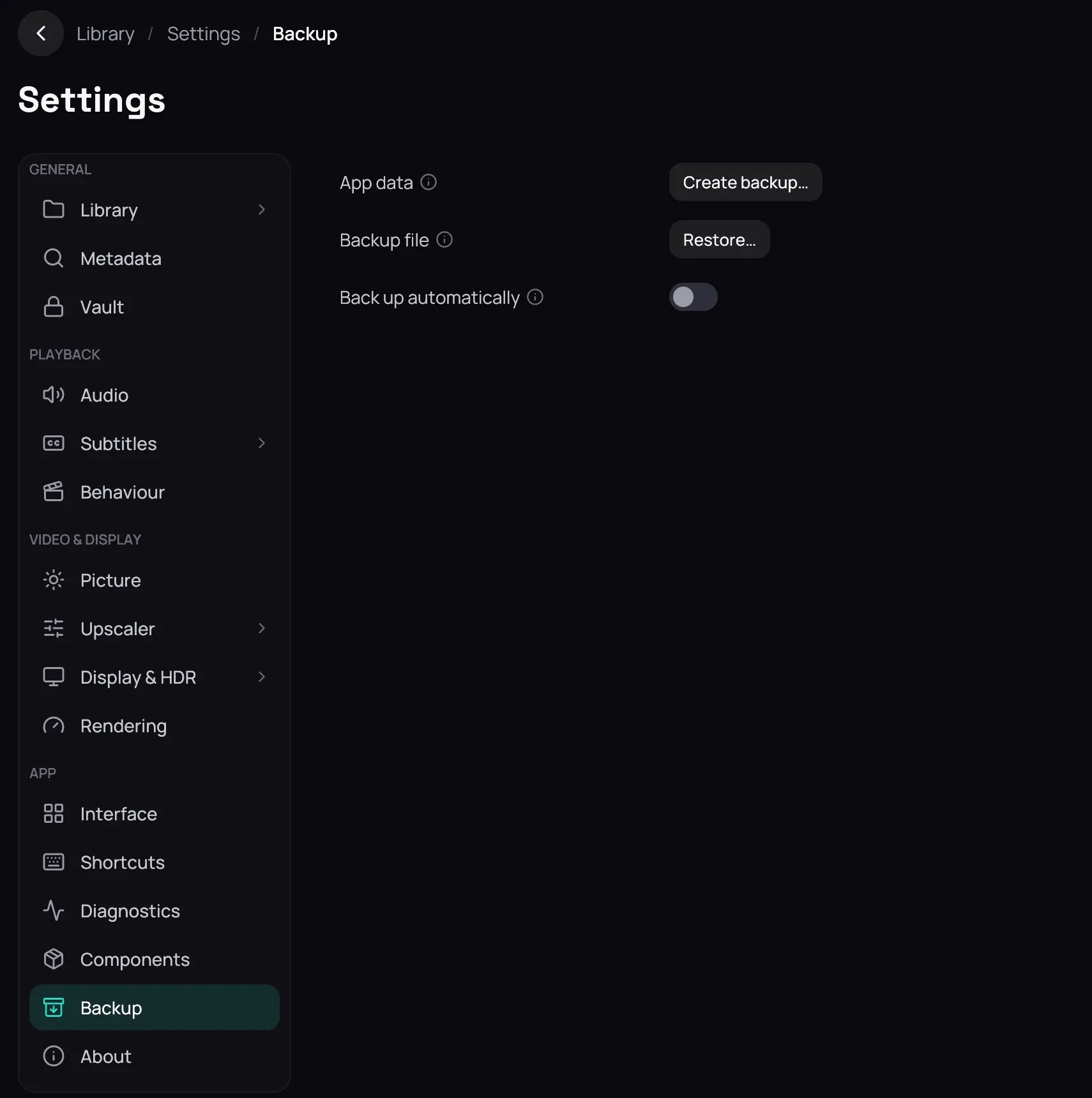
Task: Click the Display & HDR monitor icon
Action: click(x=54, y=677)
